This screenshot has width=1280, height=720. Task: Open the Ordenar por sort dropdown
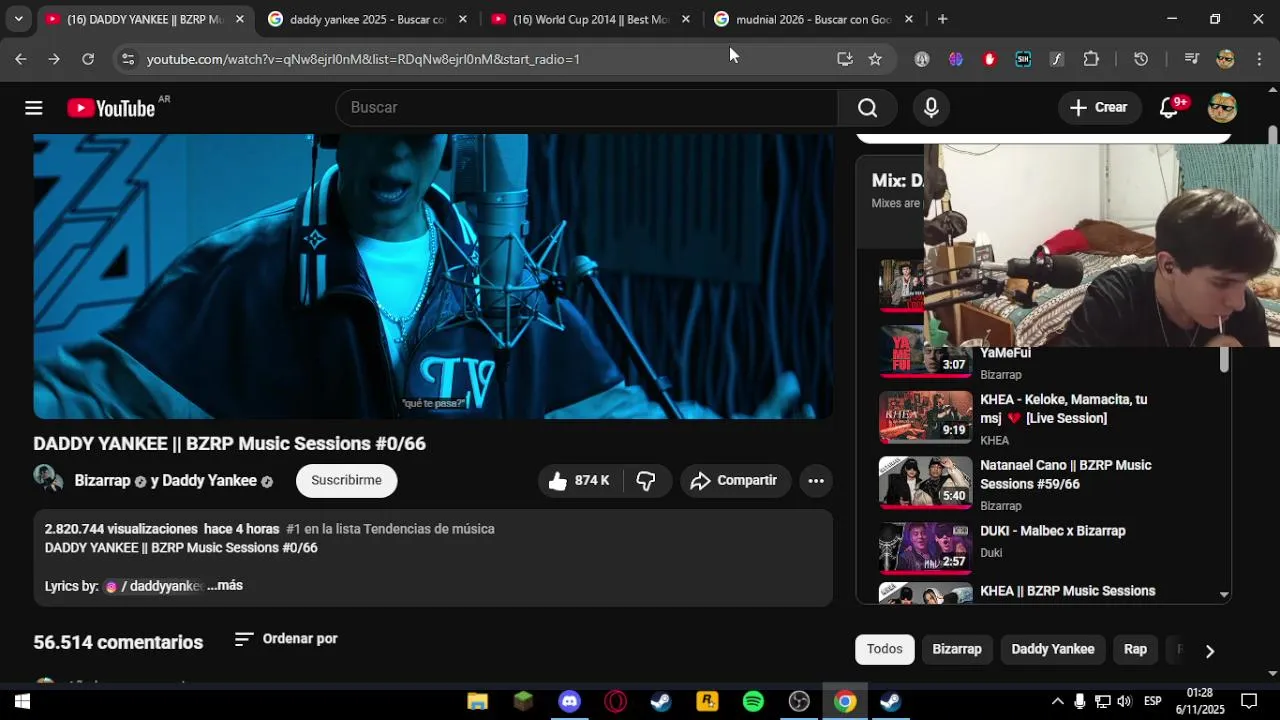(x=286, y=639)
